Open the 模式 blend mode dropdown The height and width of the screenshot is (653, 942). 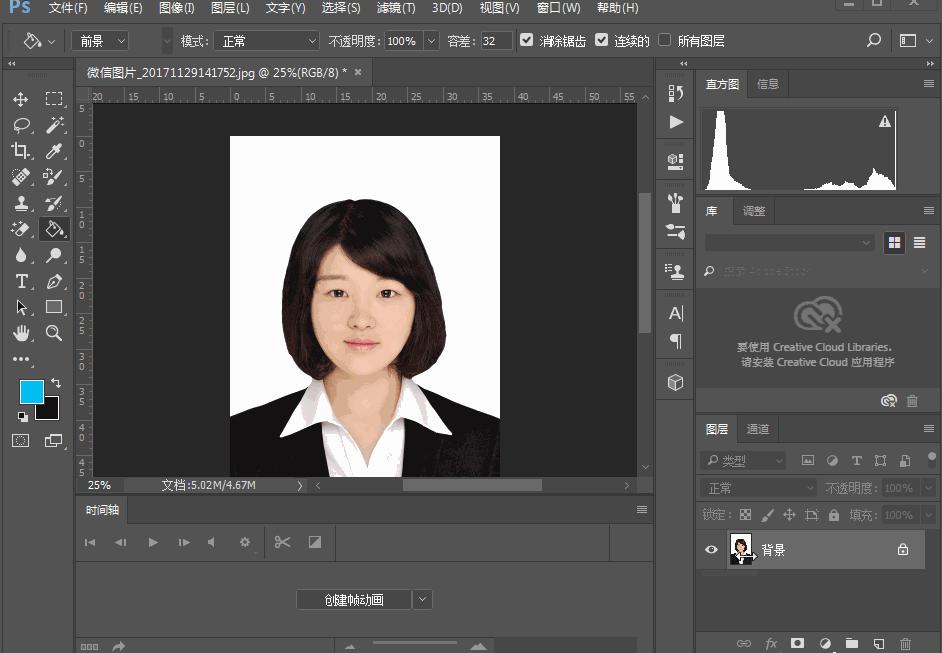[265, 41]
